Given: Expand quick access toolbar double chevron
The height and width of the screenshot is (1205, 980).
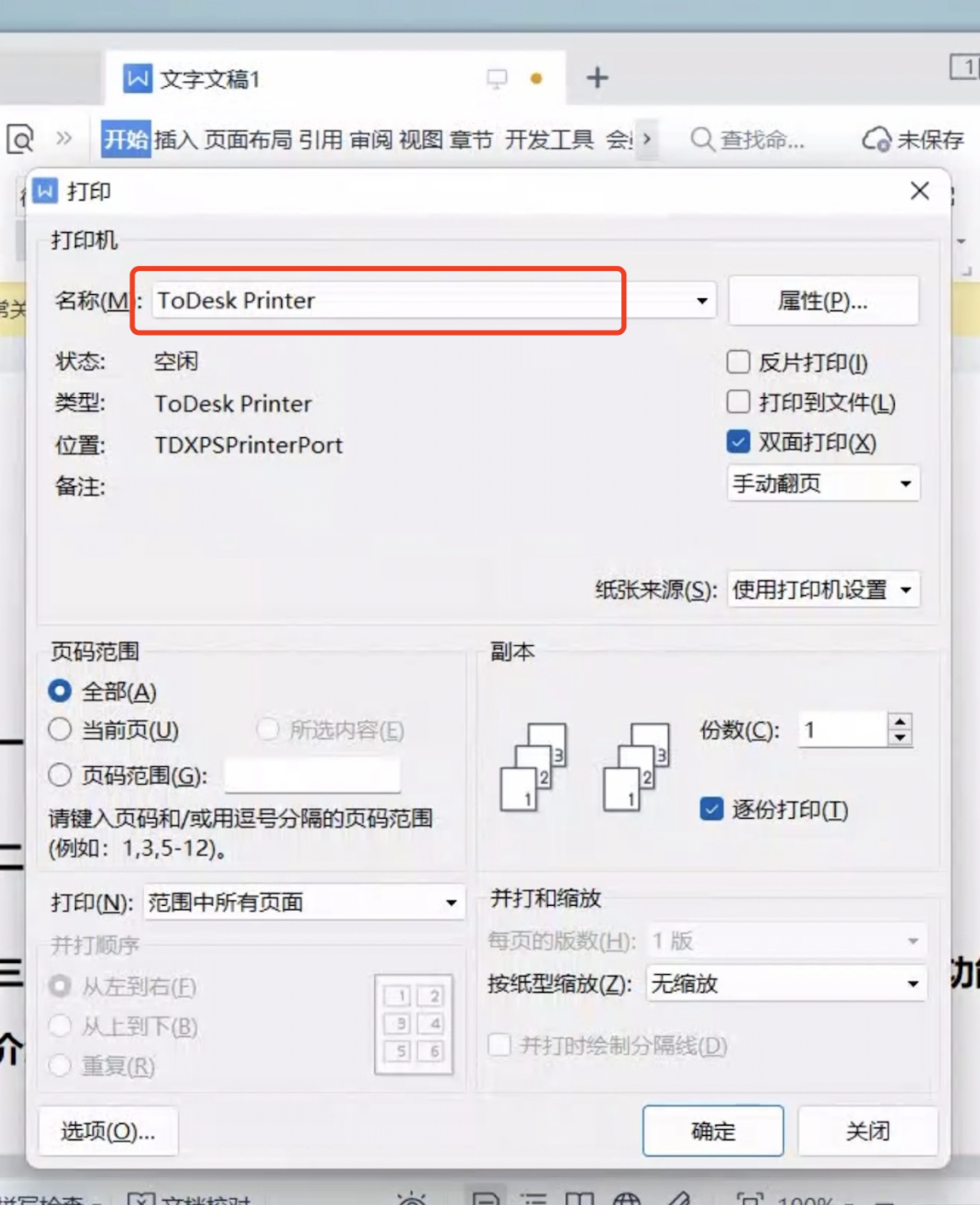Looking at the screenshot, I should [x=64, y=137].
